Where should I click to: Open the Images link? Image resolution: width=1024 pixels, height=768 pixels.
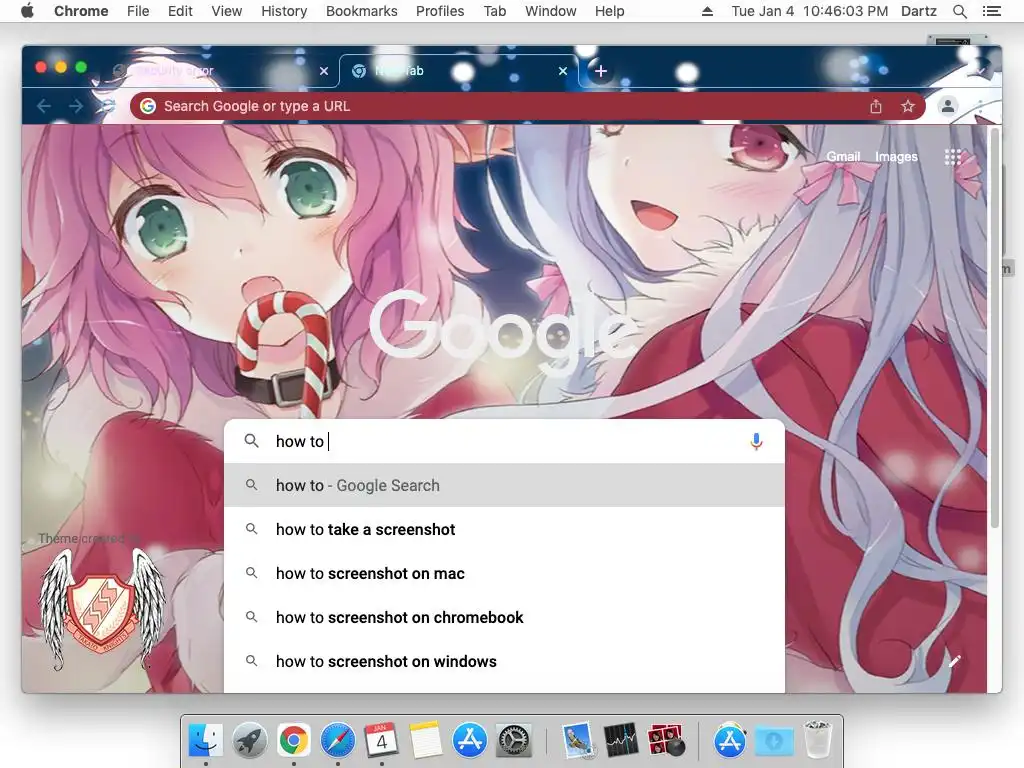tap(896, 157)
